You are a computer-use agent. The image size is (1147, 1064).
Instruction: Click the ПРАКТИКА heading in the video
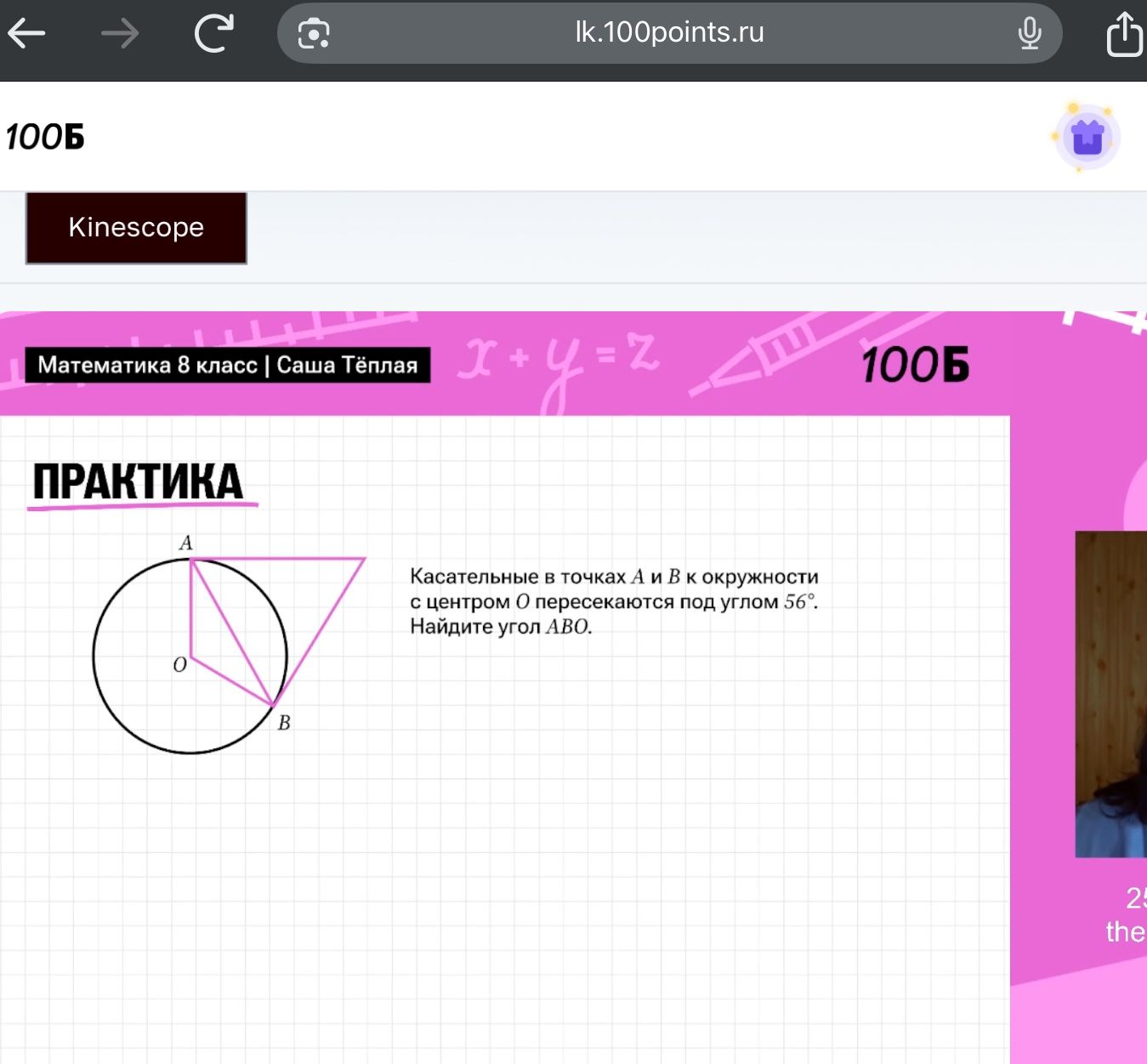click(139, 482)
